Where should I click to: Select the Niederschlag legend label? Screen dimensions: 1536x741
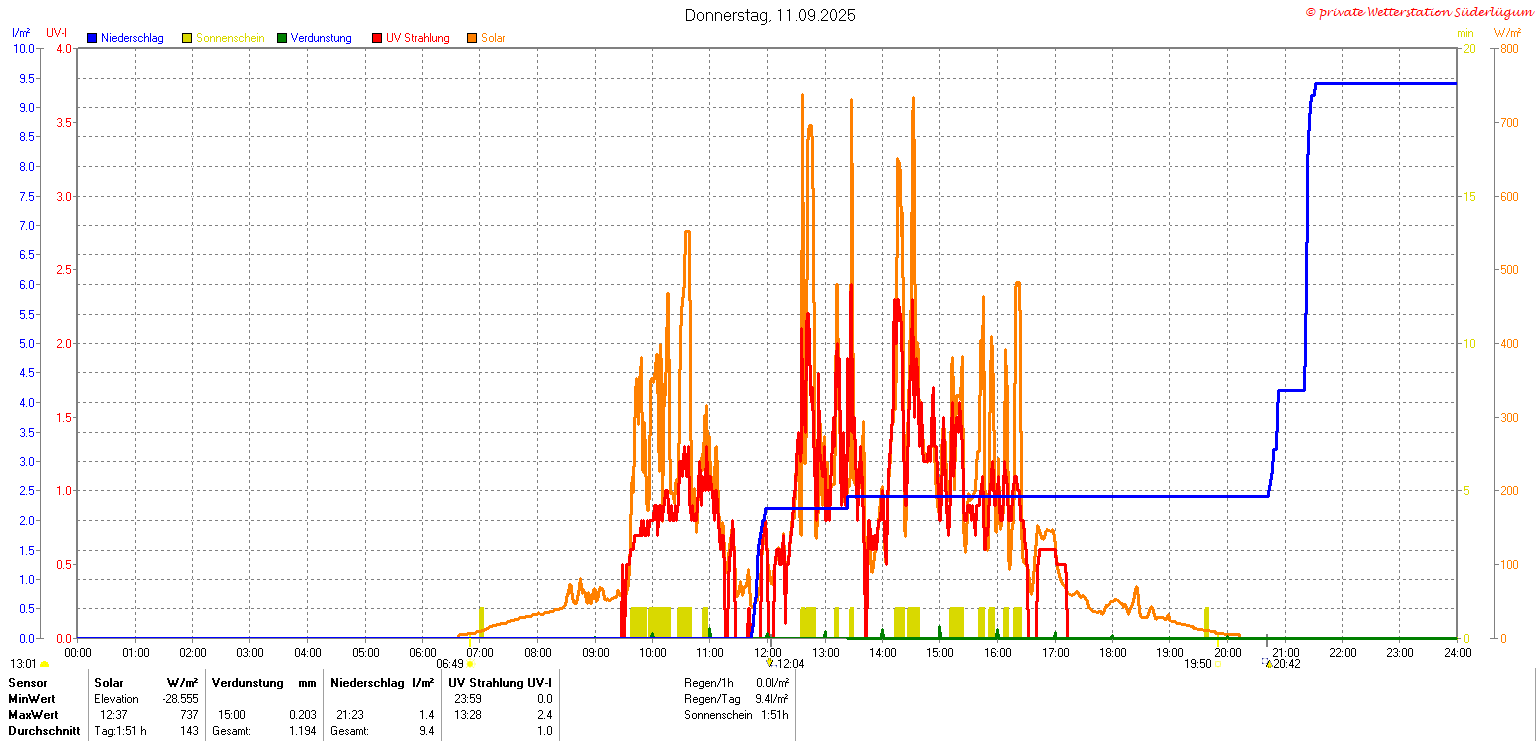[x=132, y=38]
